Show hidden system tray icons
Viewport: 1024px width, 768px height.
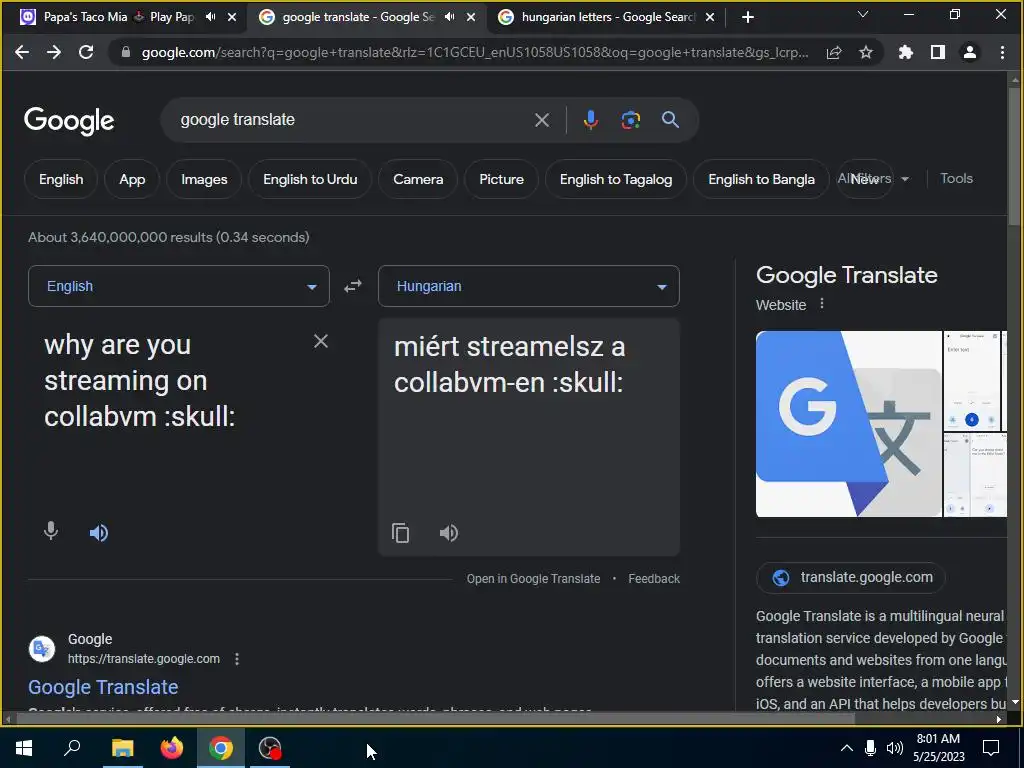click(846, 748)
